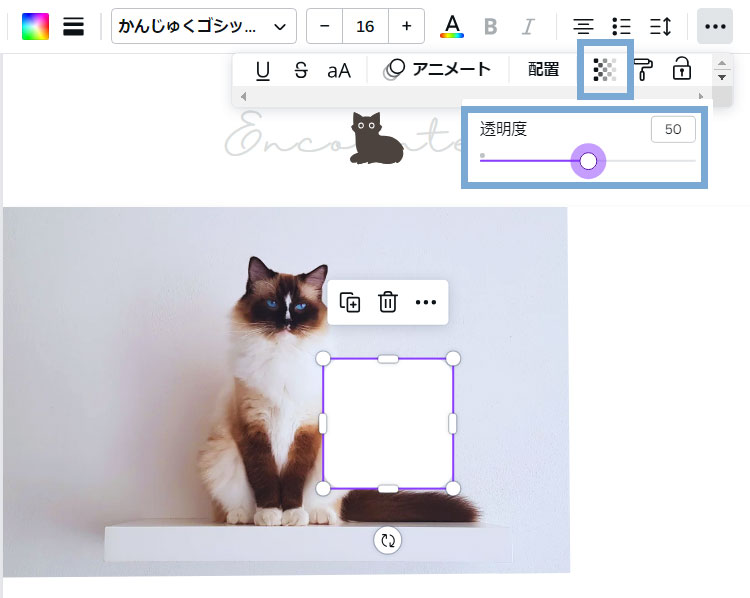Toggle strikethrough formatting
Viewport: 750px width, 598px height.
point(301,70)
